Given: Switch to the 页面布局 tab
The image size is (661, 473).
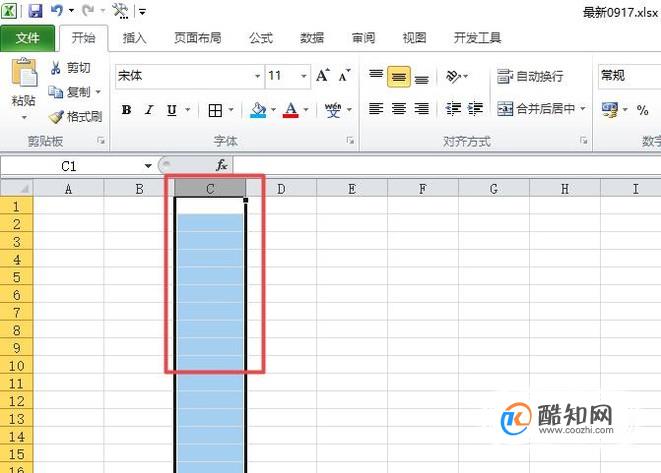Looking at the screenshot, I should (x=198, y=38).
